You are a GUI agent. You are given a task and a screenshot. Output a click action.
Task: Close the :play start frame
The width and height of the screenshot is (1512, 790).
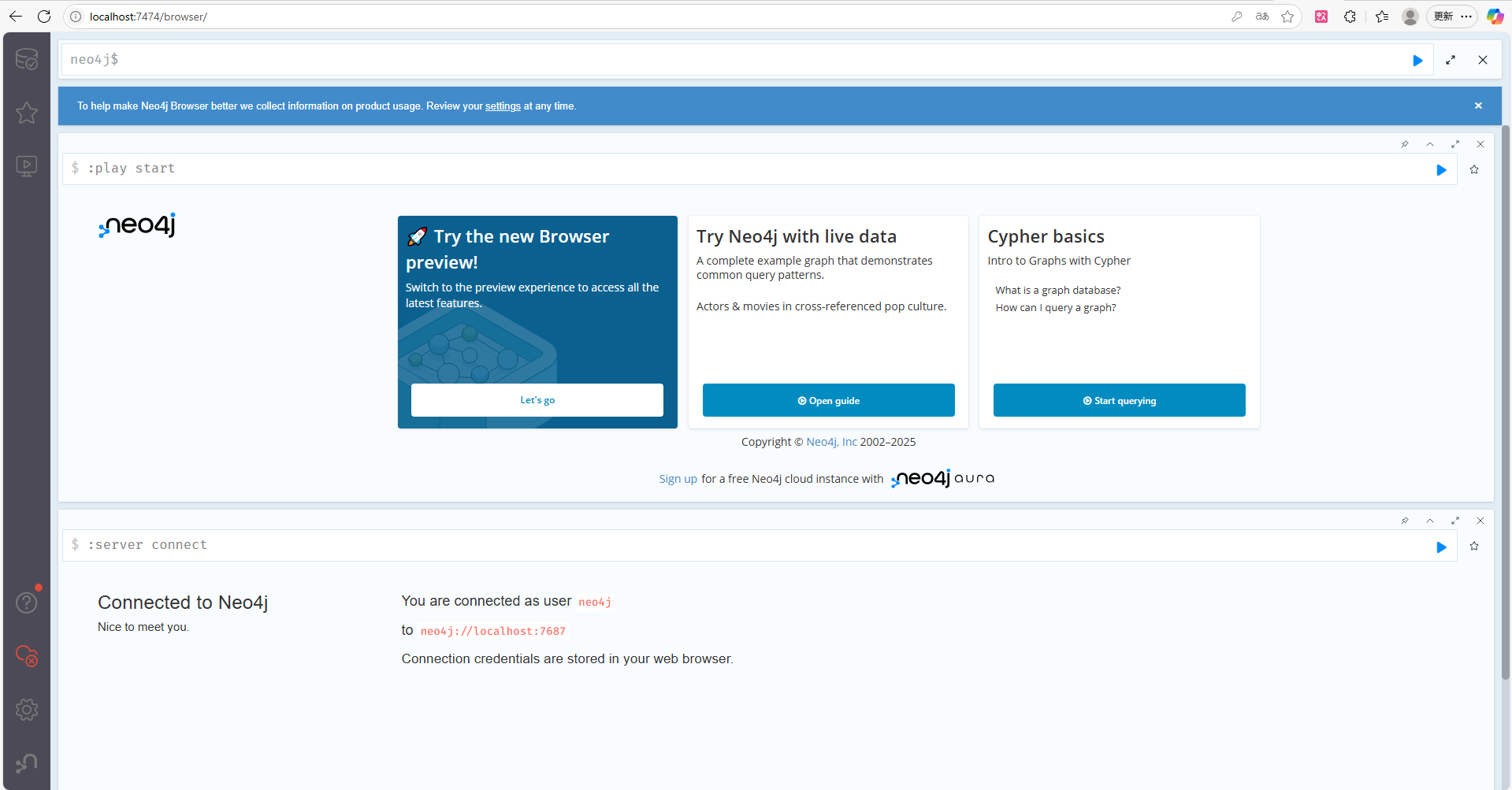(x=1480, y=144)
